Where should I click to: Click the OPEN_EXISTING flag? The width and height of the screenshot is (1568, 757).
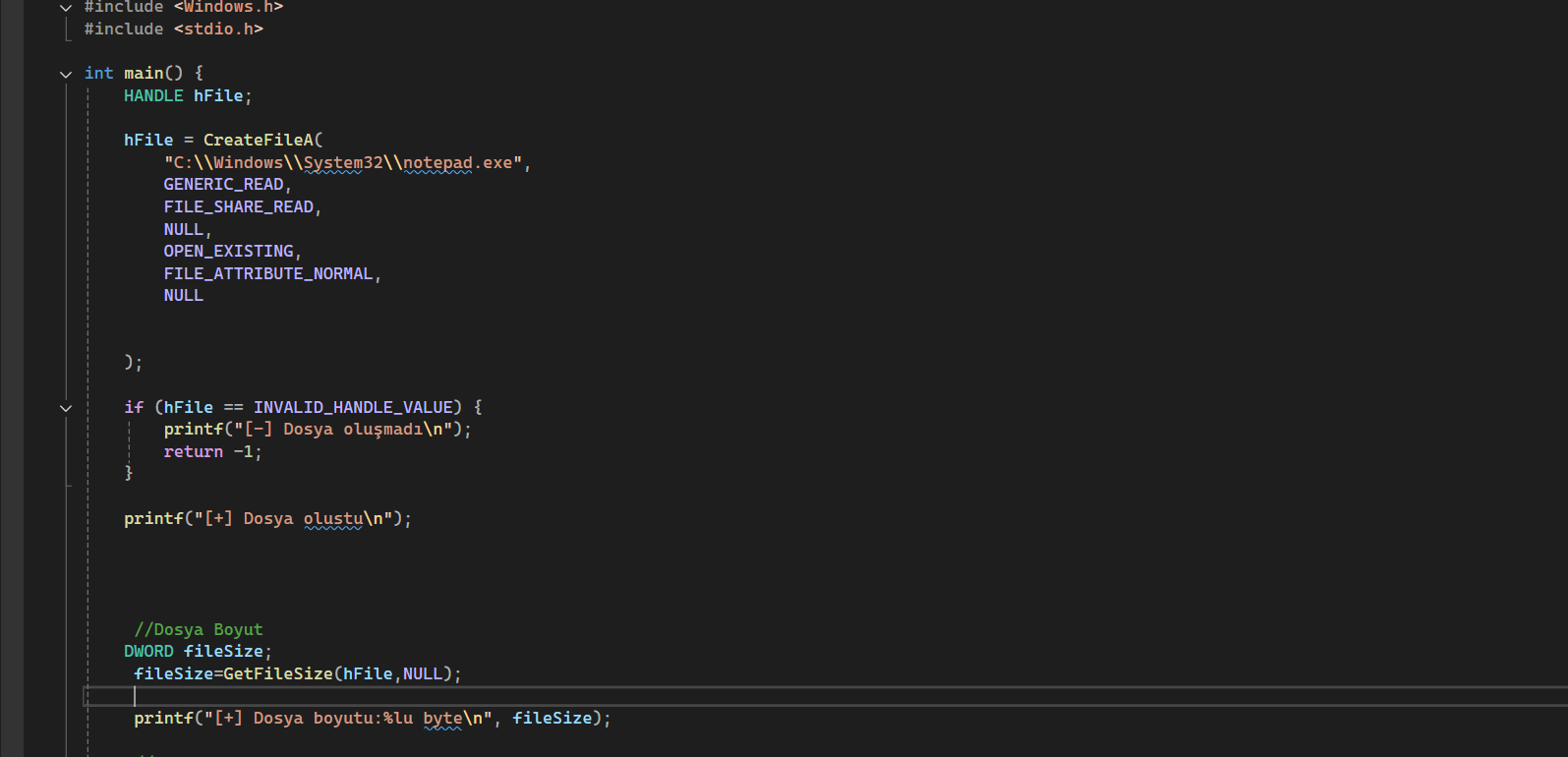click(x=228, y=251)
